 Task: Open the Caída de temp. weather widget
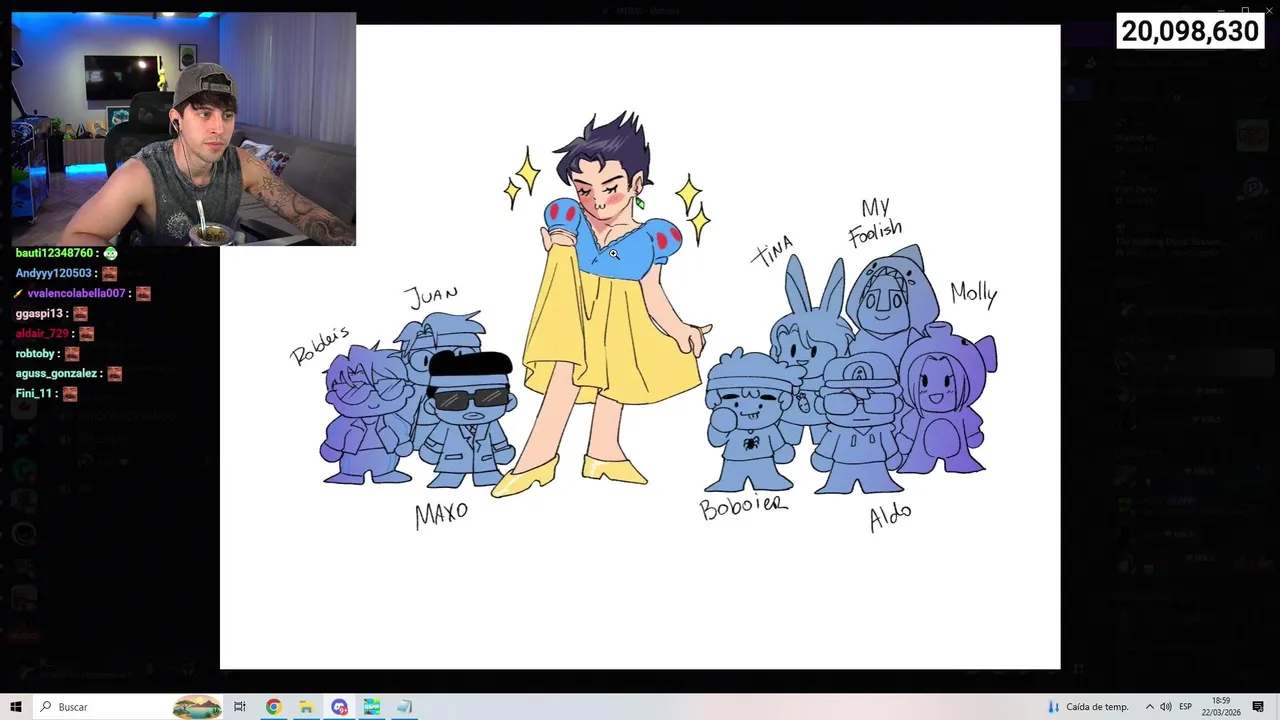(x=1087, y=707)
